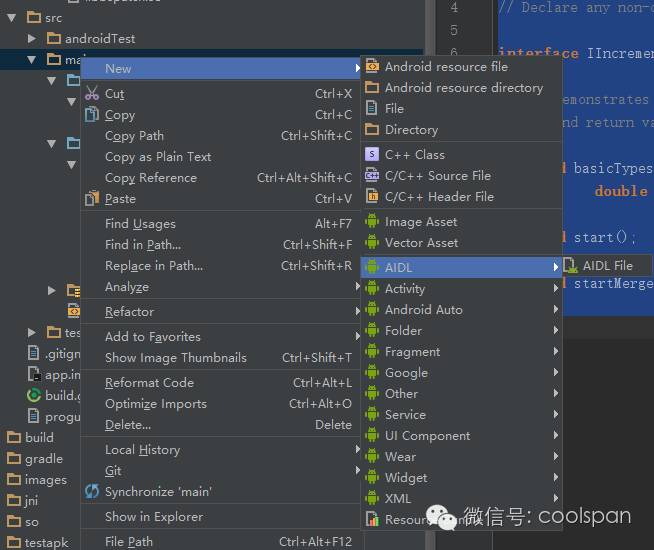Image resolution: width=654 pixels, height=550 pixels.
Task: Open the Analyze submenu arrow
Action: pyautogui.click(x=357, y=286)
